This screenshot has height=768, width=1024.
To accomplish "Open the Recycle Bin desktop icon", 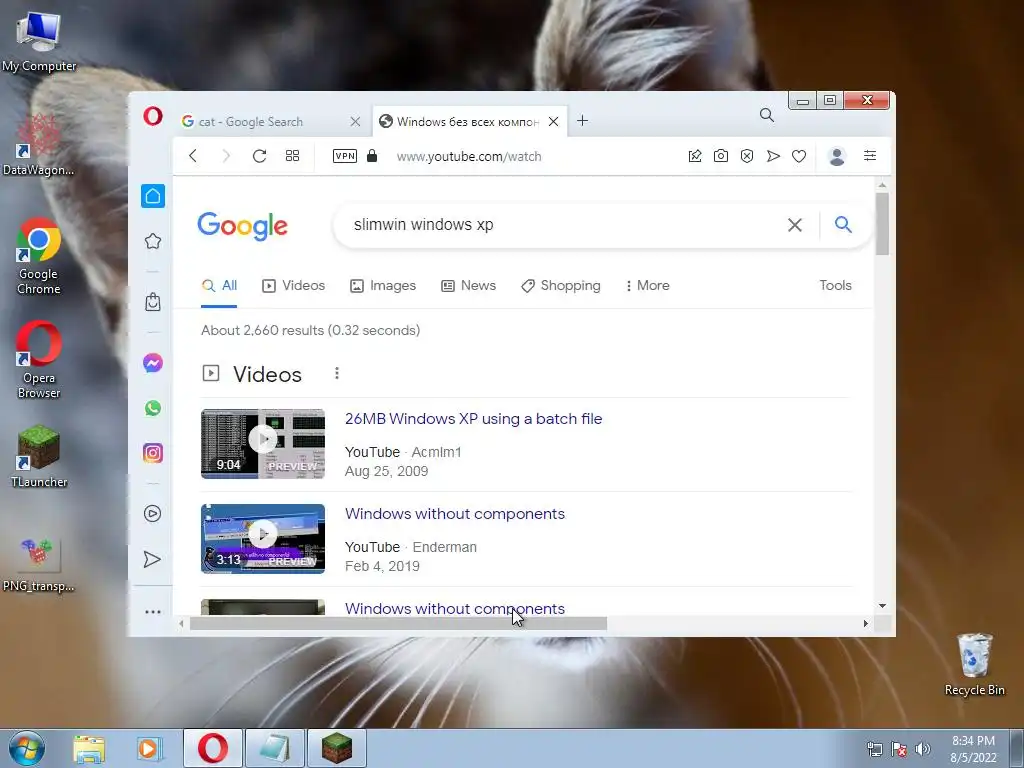I will (974, 664).
